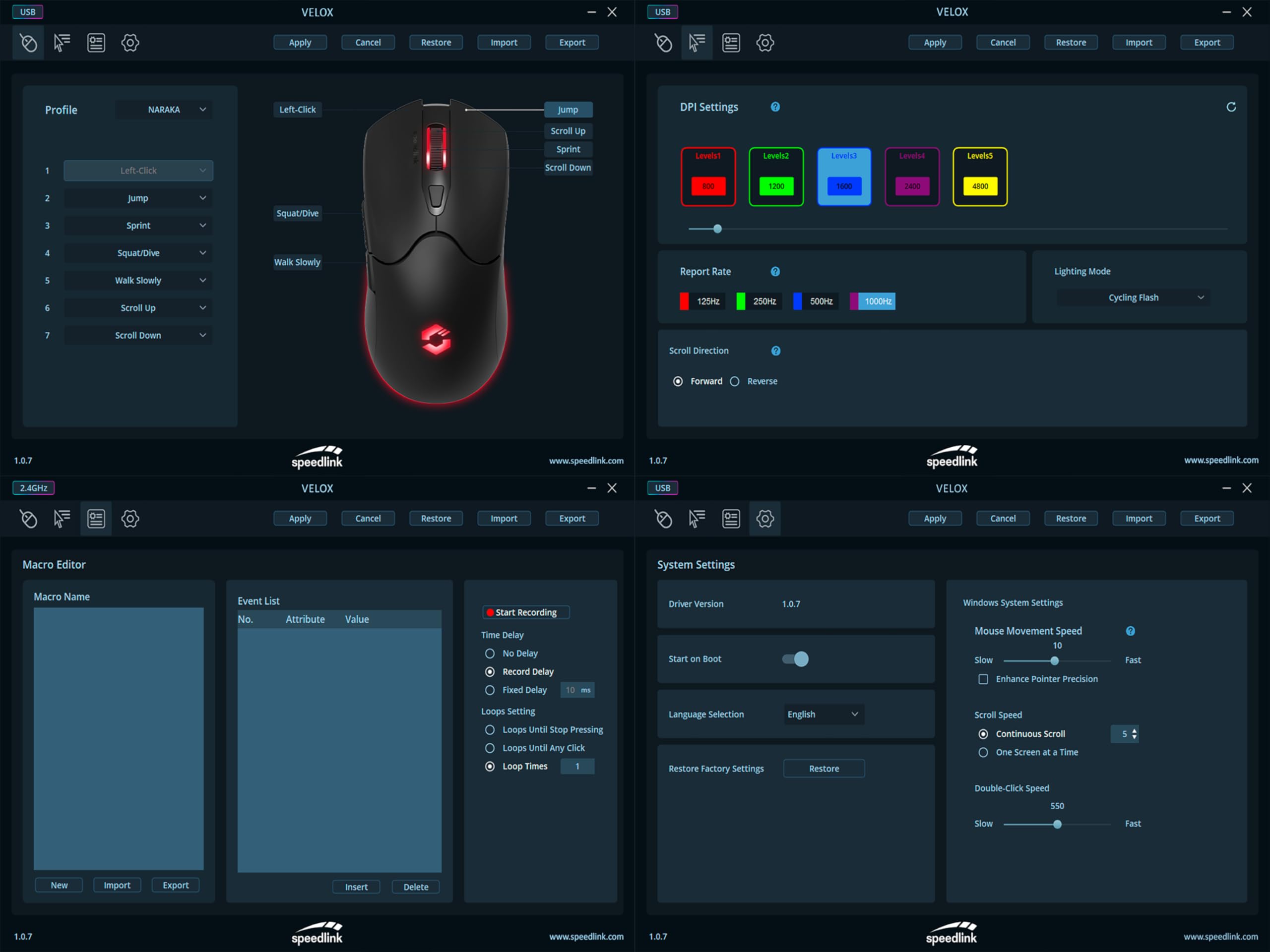Open system settings gear in top-left window
1270x952 pixels.
(130, 43)
